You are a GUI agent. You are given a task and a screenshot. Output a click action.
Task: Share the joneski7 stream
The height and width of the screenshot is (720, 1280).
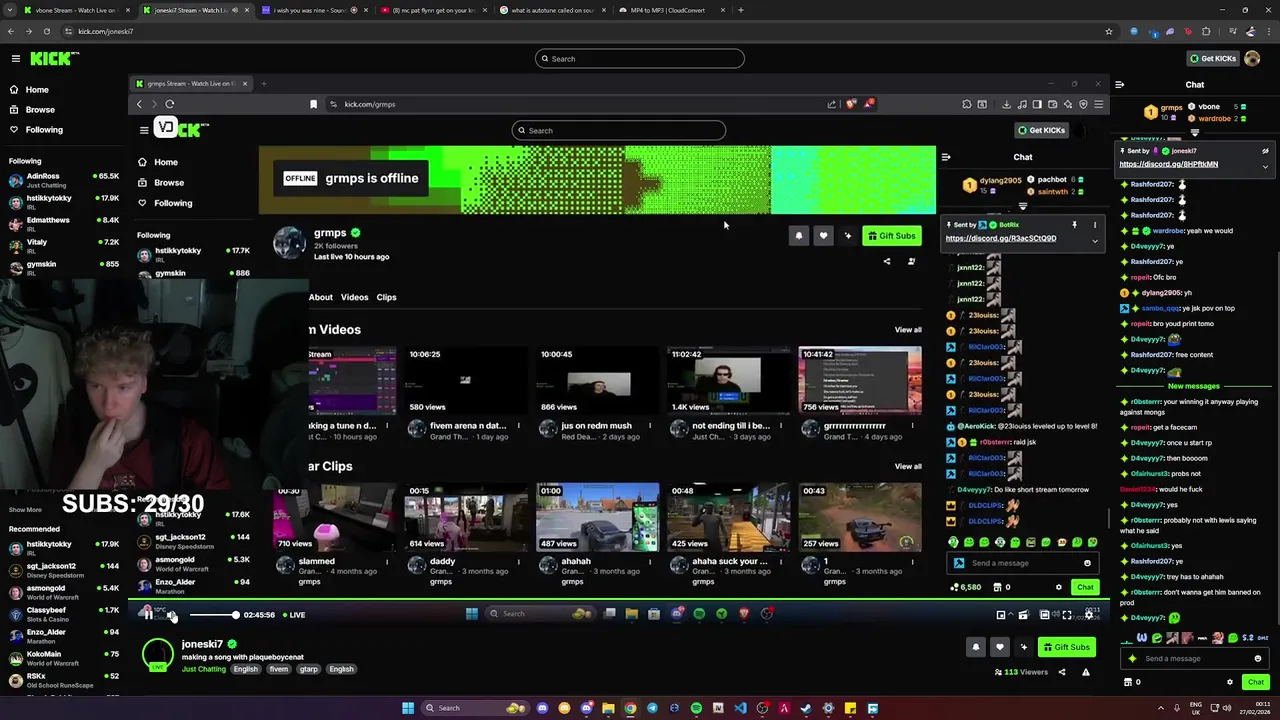click(1062, 672)
